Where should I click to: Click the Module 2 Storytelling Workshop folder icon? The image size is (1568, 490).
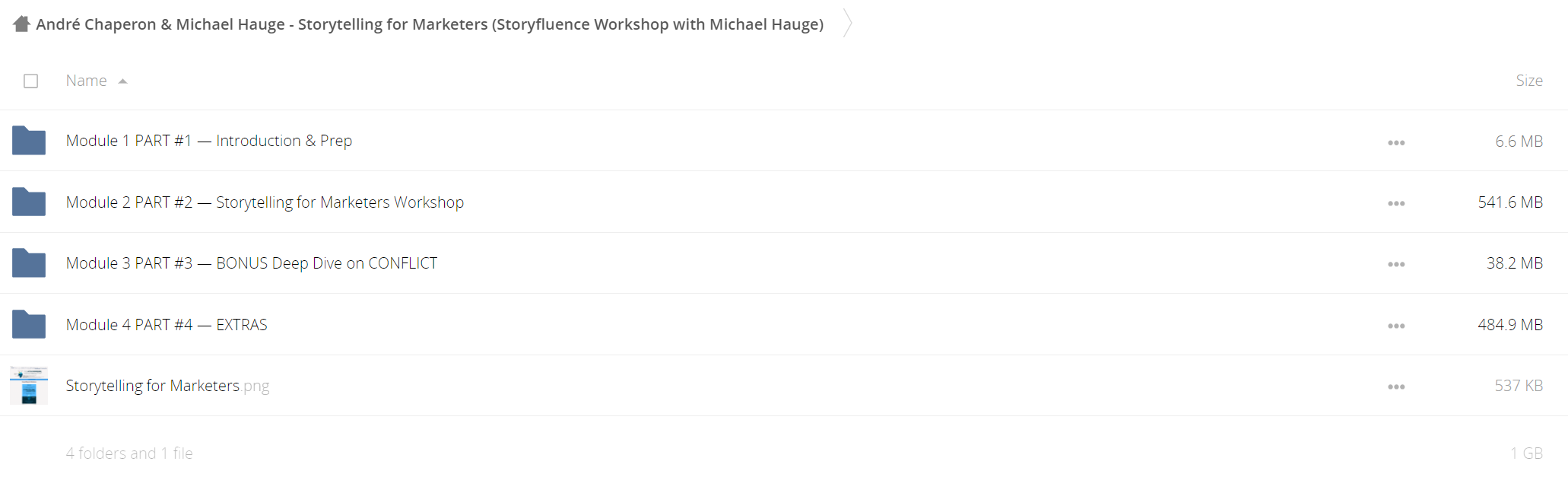(x=29, y=202)
